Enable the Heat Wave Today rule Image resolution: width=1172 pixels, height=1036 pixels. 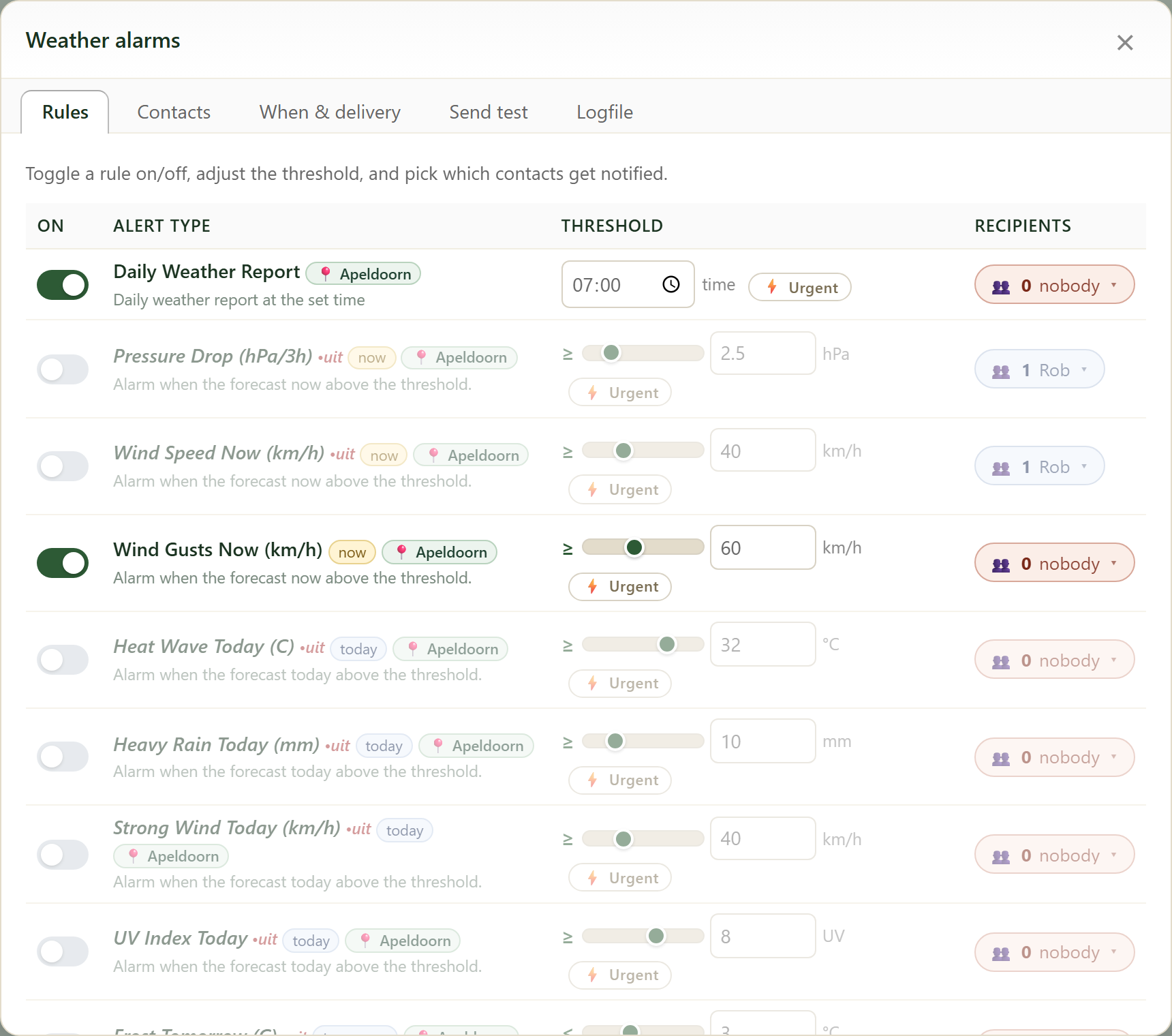[63, 660]
